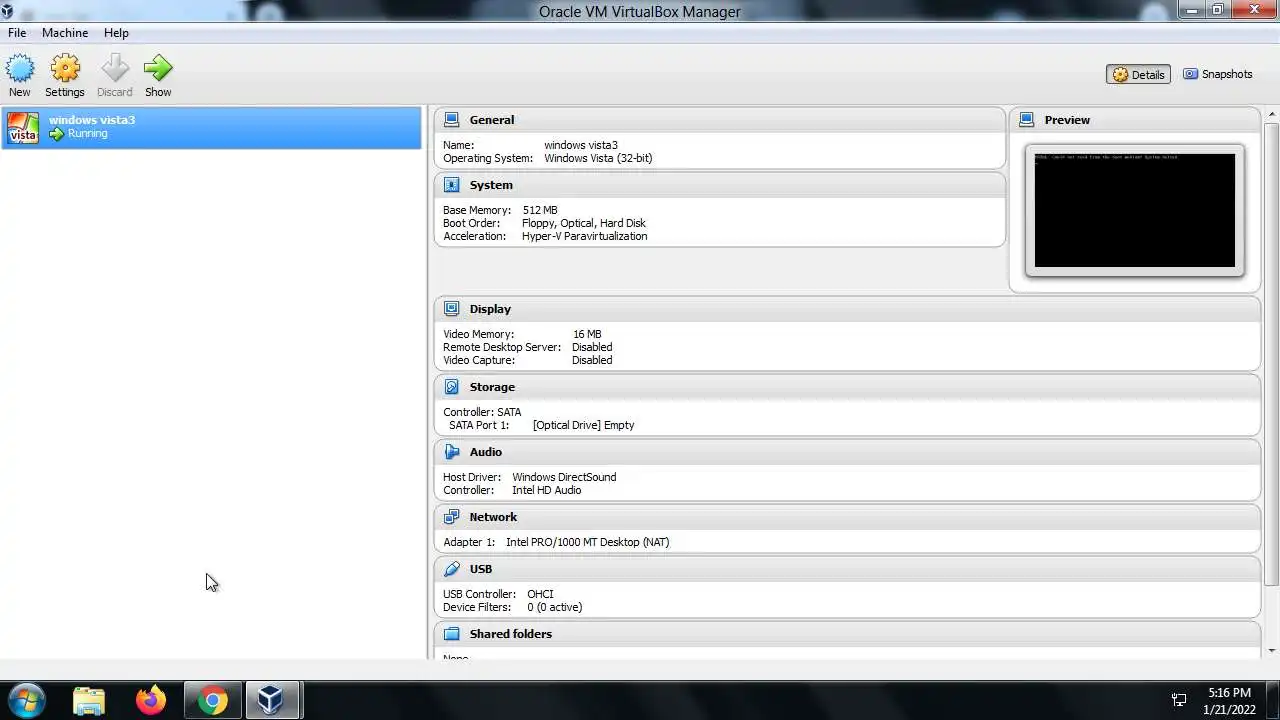The image size is (1280, 720).
Task: Click the '512 MB' base memory value
Action: click(x=540, y=210)
